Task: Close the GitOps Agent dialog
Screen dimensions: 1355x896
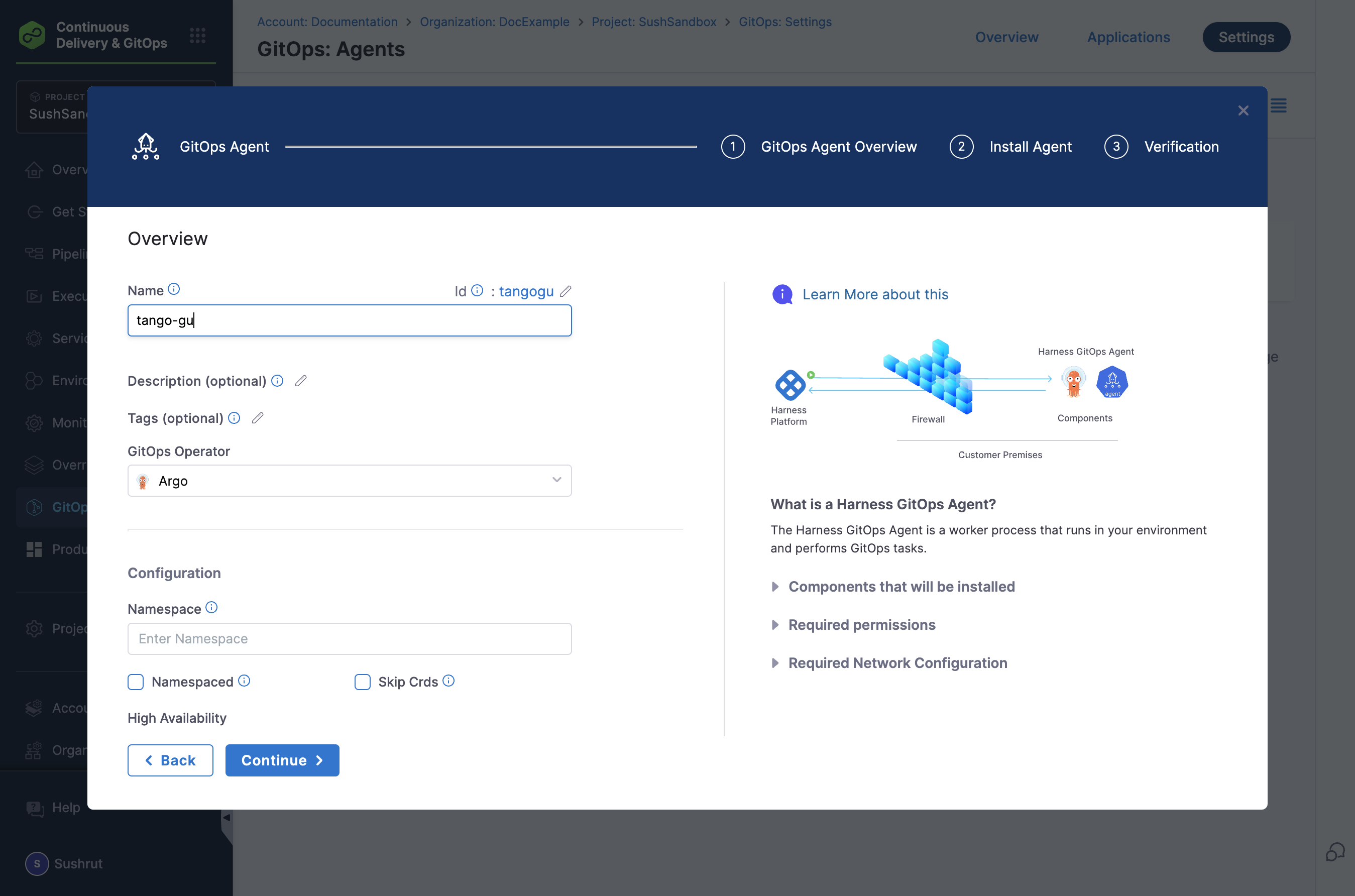Action: click(1243, 110)
